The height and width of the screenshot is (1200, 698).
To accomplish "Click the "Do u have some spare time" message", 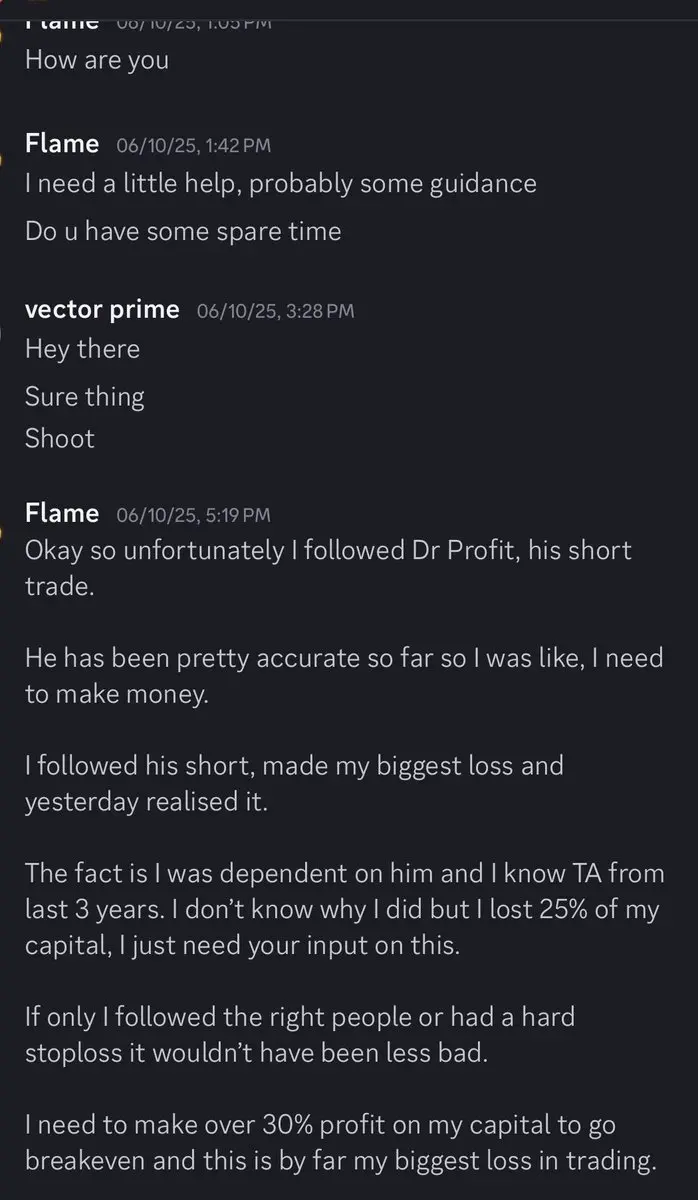I will (x=183, y=232).
